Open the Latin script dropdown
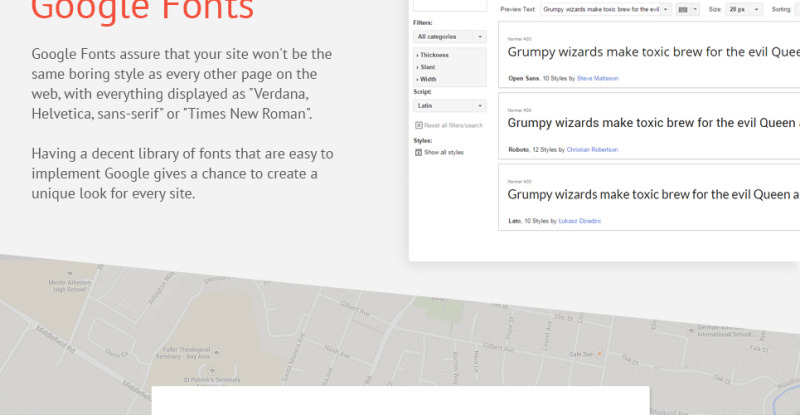The image size is (800, 415). 449,106
